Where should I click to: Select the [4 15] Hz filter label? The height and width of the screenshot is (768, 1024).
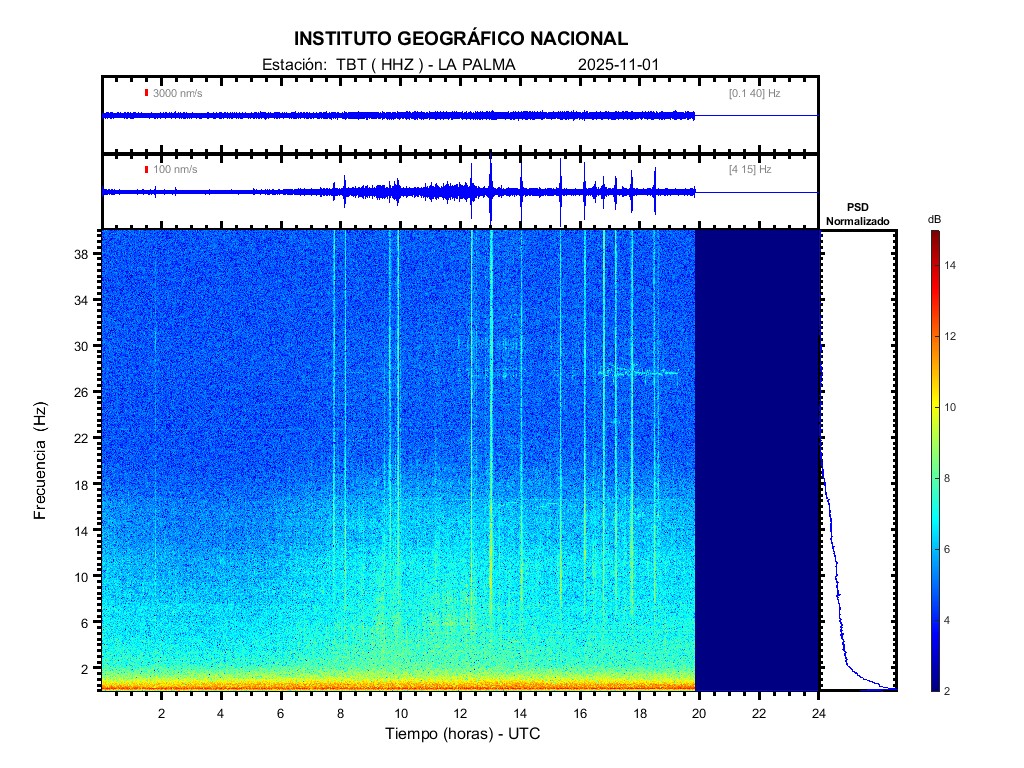(750, 170)
